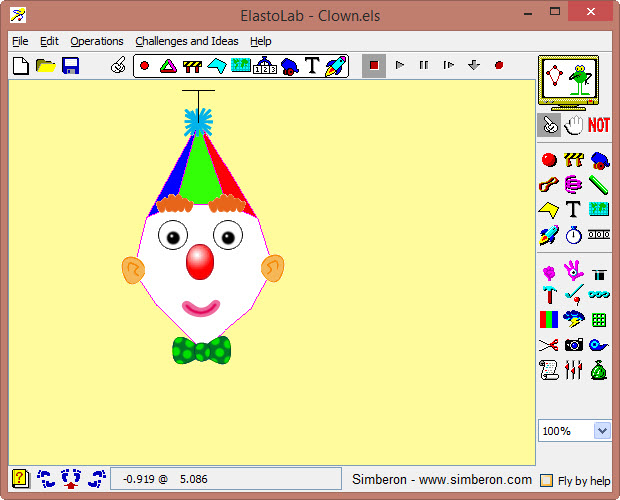Expand the 100% zoom dropdown
This screenshot has width=620, height=500.
(x=601, y=431)
